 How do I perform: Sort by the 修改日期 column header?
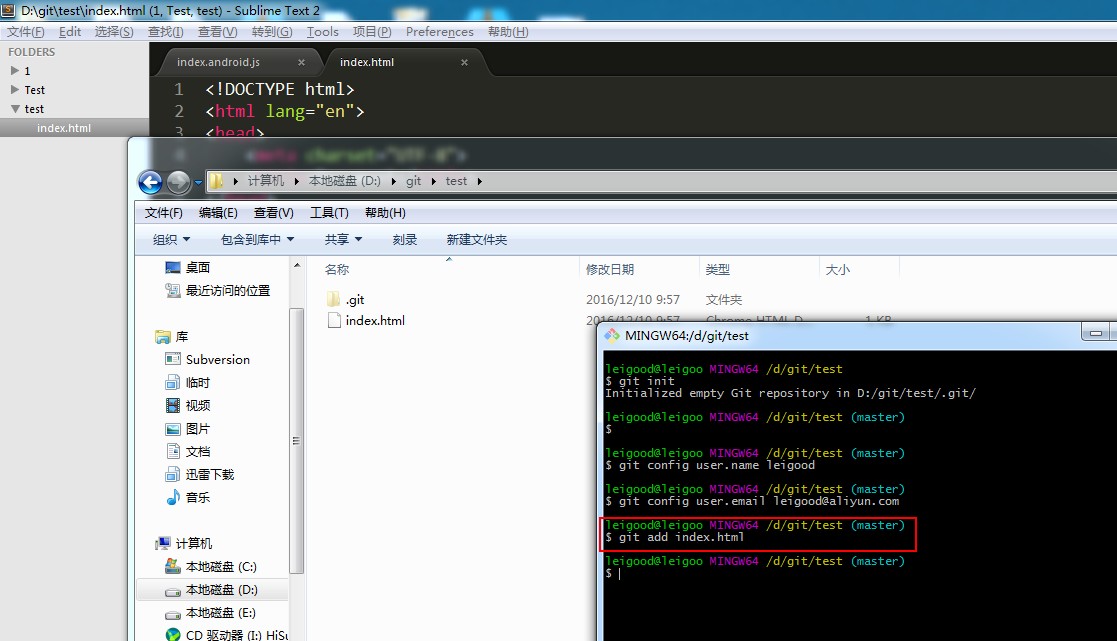[610, 269]
